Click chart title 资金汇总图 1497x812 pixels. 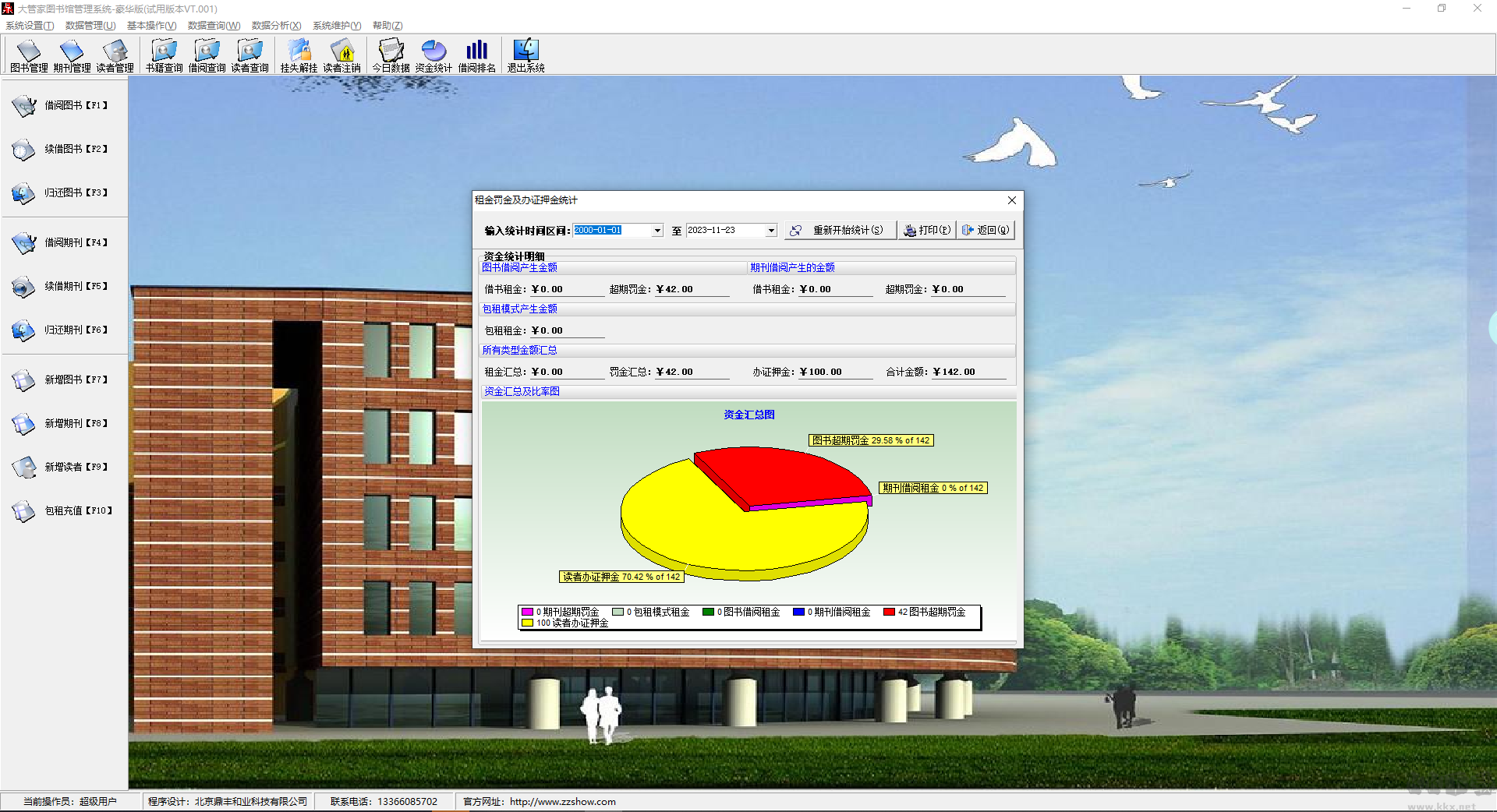(749, 415)
